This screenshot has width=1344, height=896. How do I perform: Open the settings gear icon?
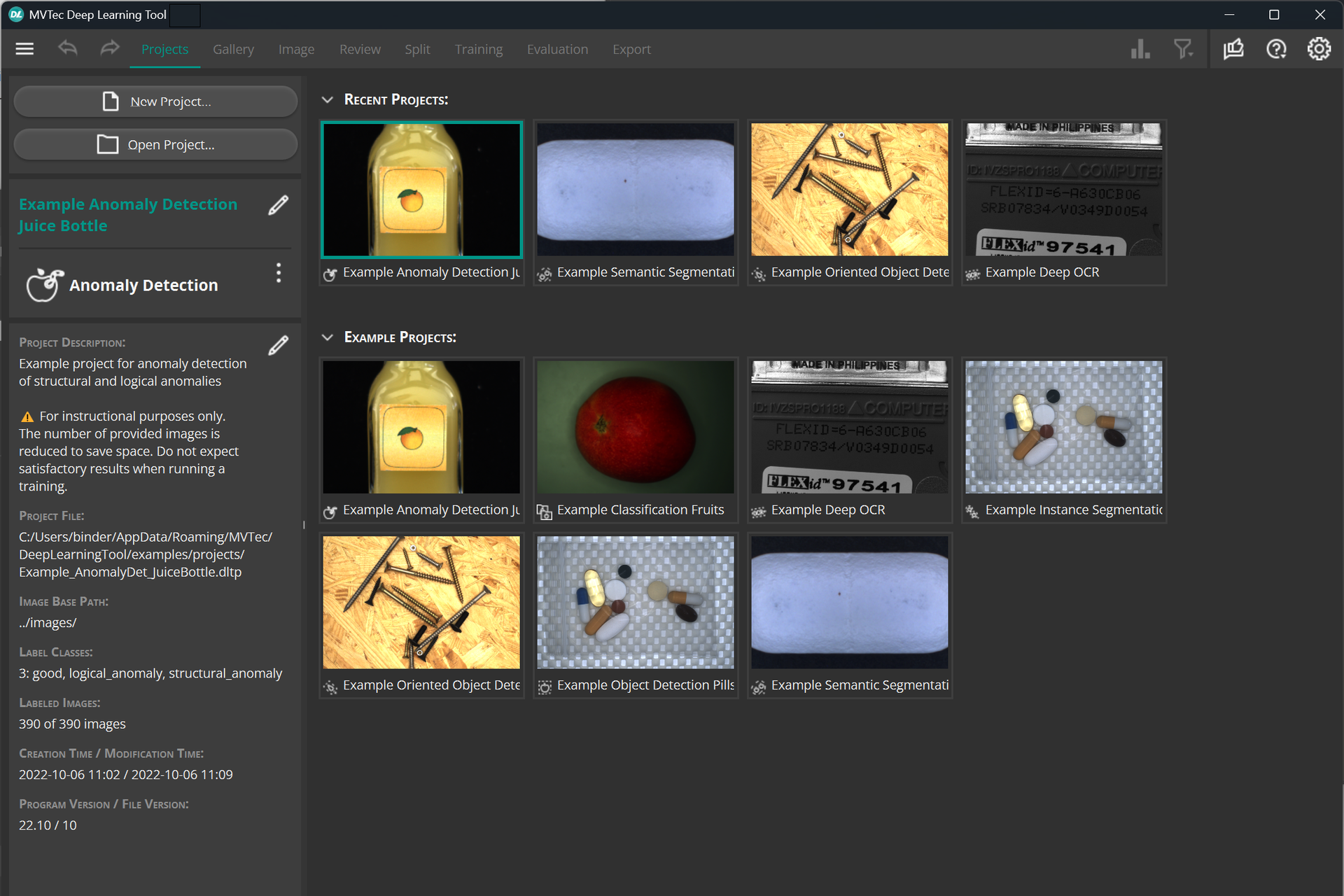pyautogui.click(x=1319, y=49)
